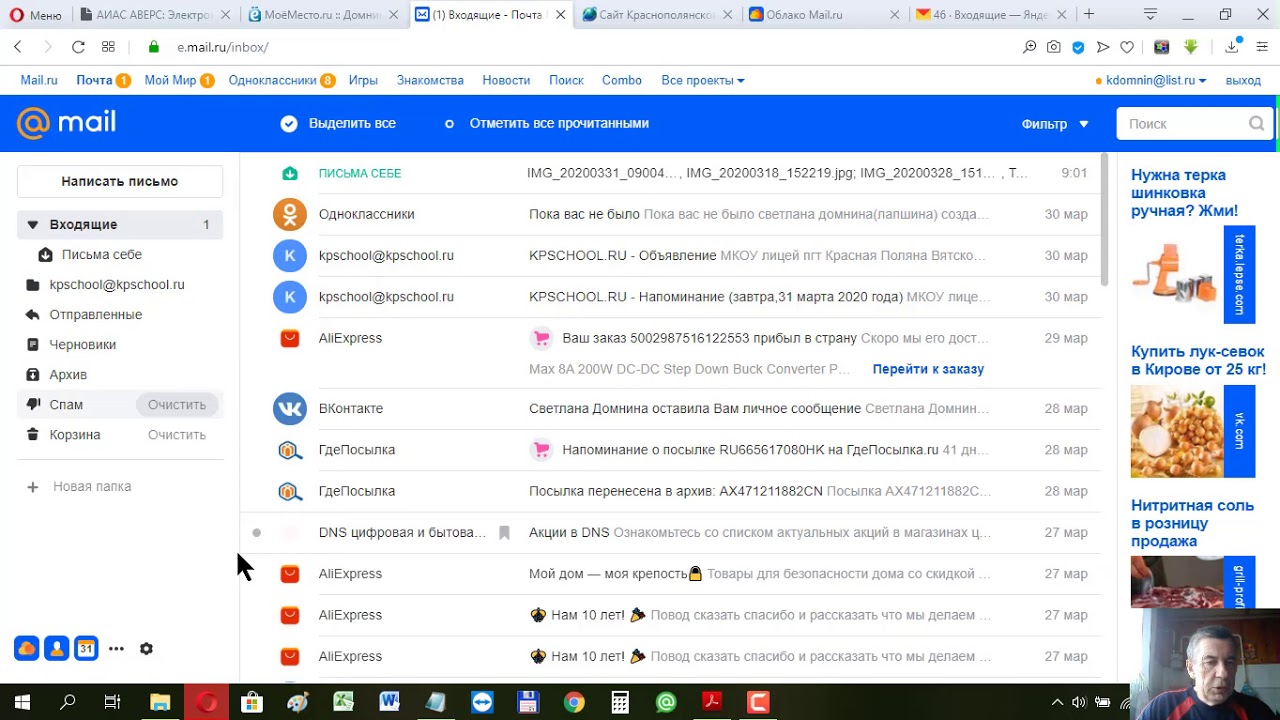Select ГдеПосылка Посылка перенесена email avatar
Viewport: 1280px width, 720px height.
290,491
